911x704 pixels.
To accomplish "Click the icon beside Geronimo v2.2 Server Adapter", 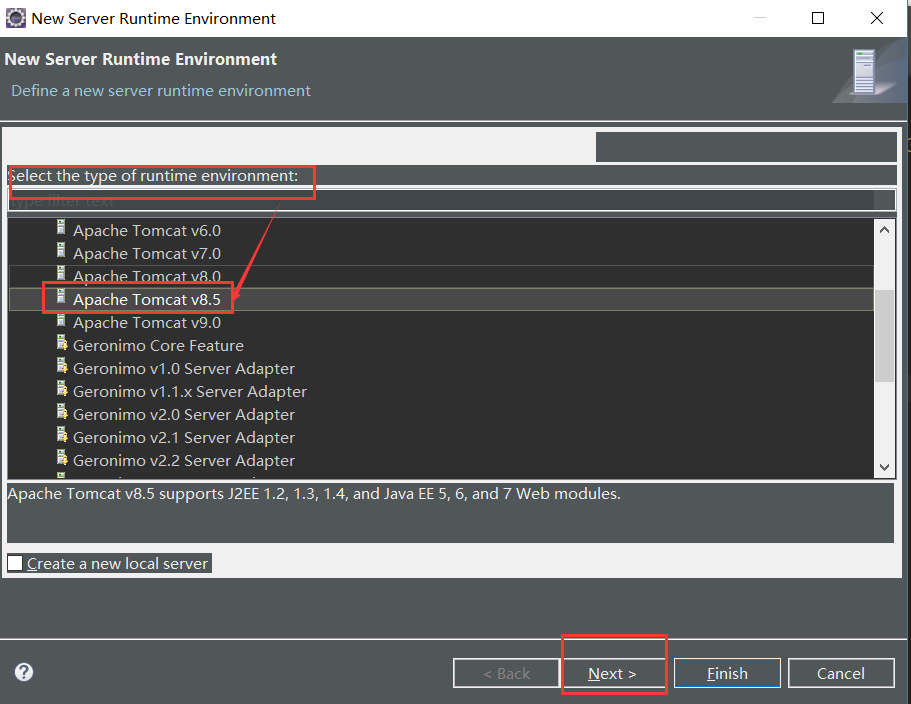I will [x=62, y=458].
